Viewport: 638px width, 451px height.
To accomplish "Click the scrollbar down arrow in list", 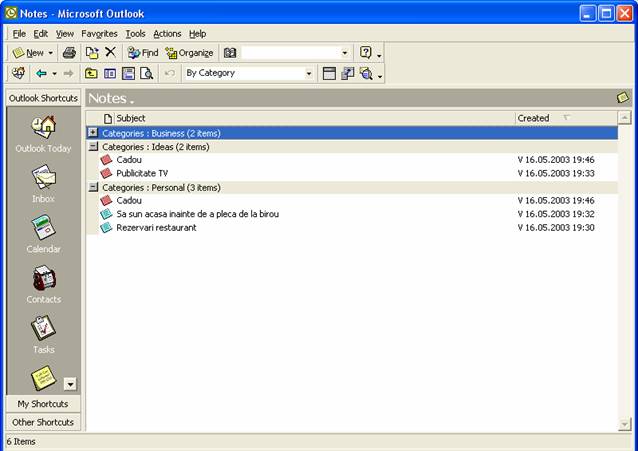I will point(624,424).
